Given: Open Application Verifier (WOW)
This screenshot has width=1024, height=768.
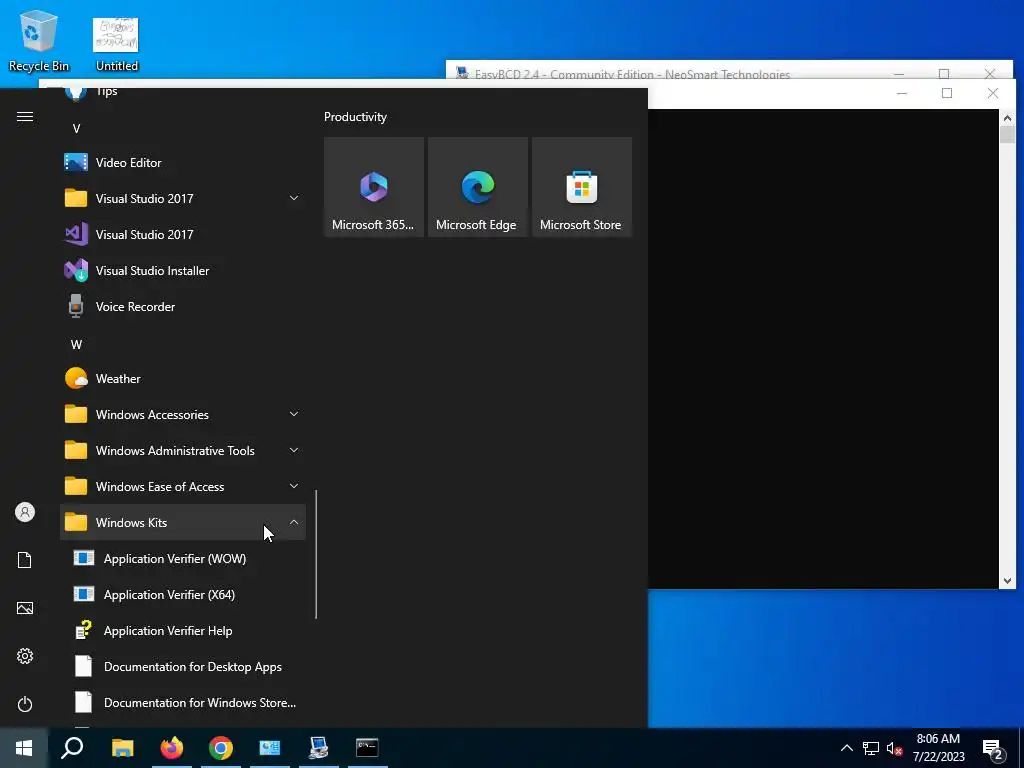Looking at the screenshot, I should [183, 558].
